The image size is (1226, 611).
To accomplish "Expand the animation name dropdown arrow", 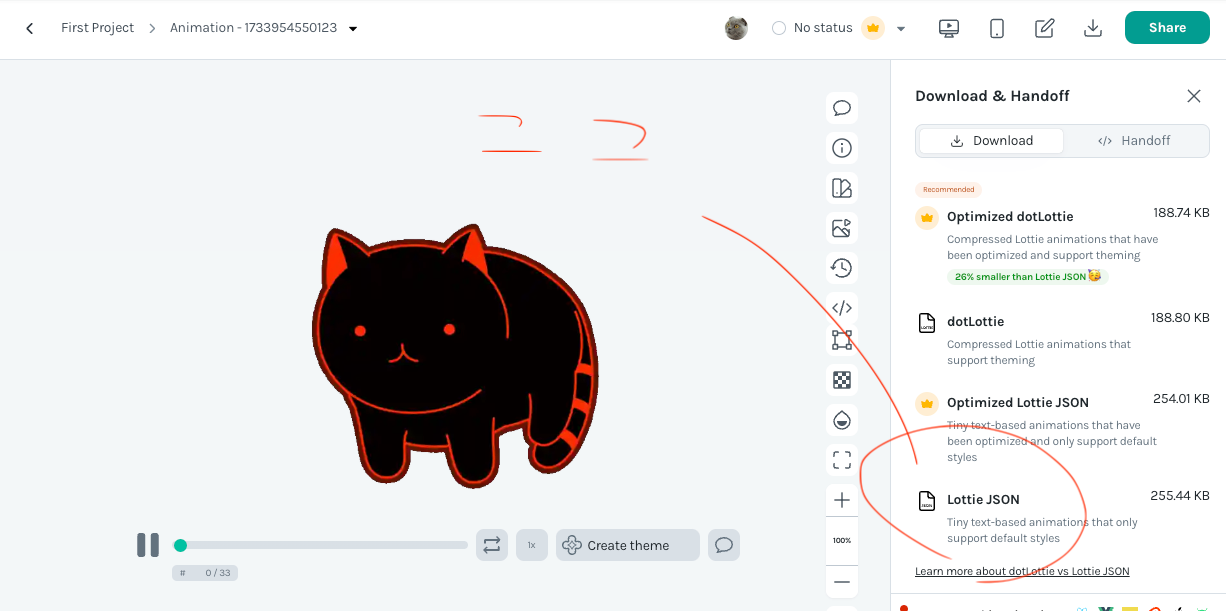I will click(353, 28).
